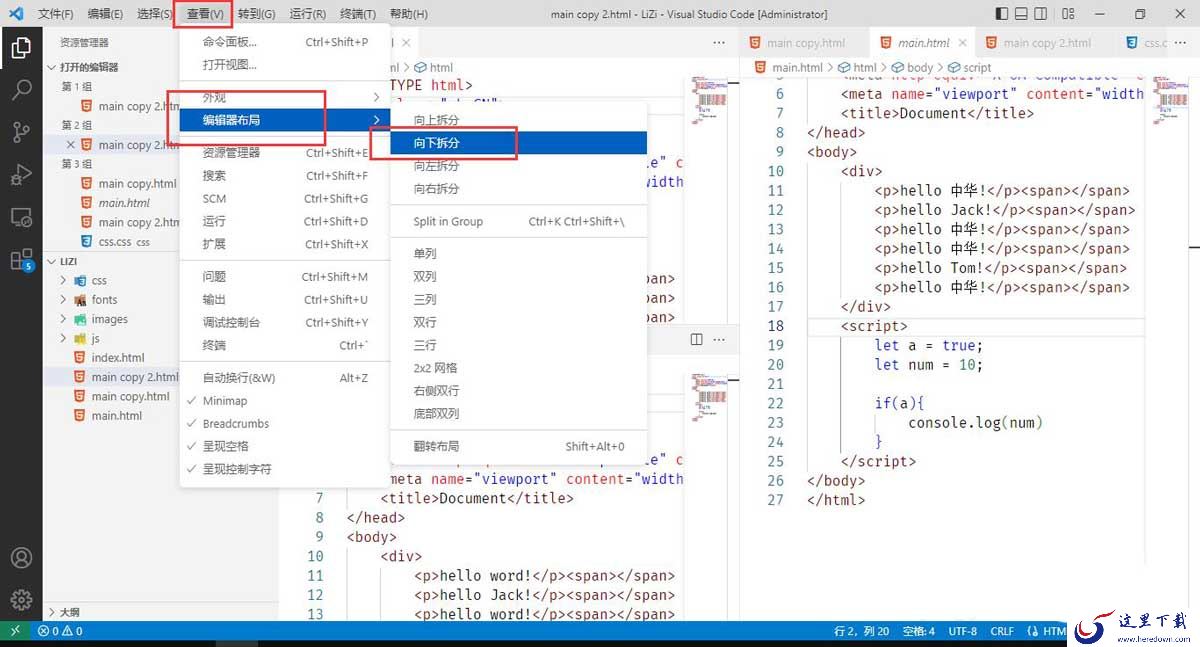Open Customize Layout icon in title bar

coord(1067,14)
